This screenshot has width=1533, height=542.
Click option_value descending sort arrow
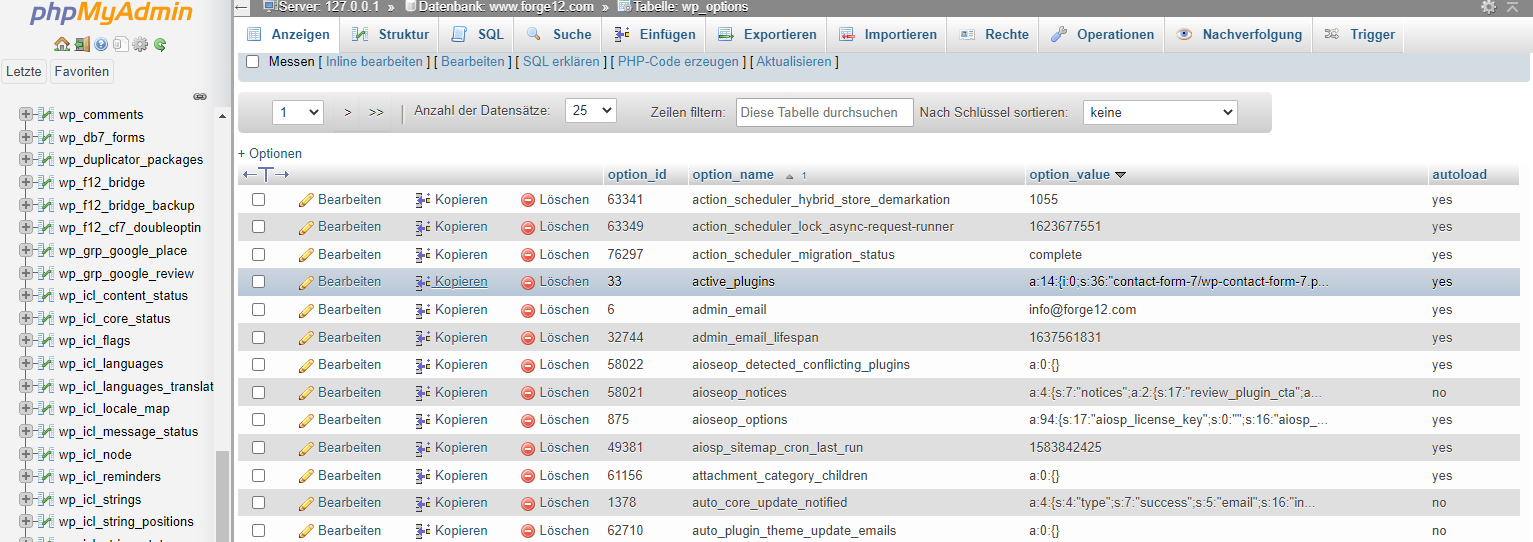coord(1120,175)
